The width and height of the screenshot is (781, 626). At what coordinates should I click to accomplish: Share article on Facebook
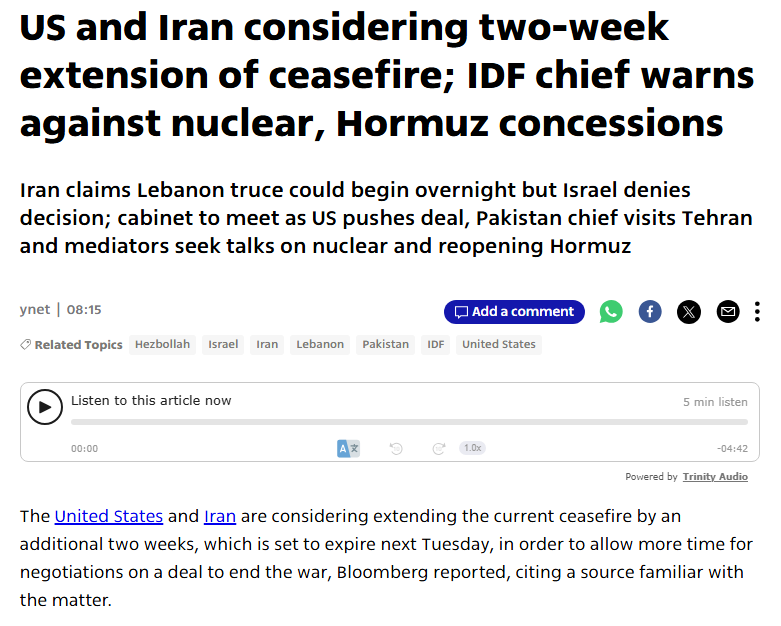click(x=650, y=311)
